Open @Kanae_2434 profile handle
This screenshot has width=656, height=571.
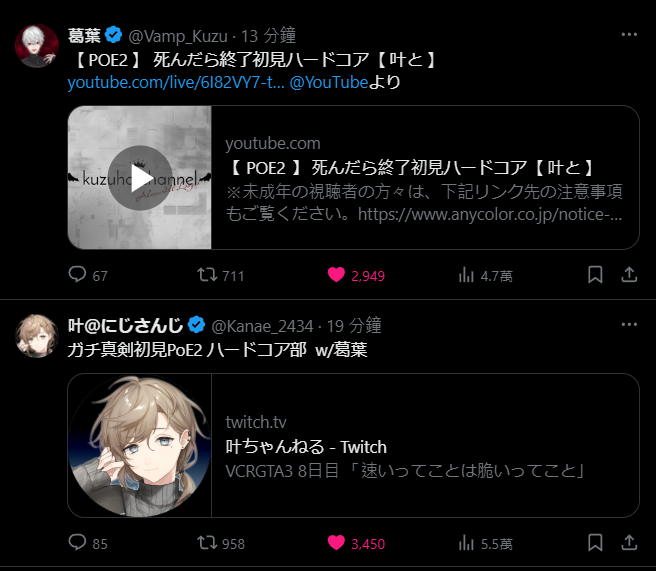point(262,326)
